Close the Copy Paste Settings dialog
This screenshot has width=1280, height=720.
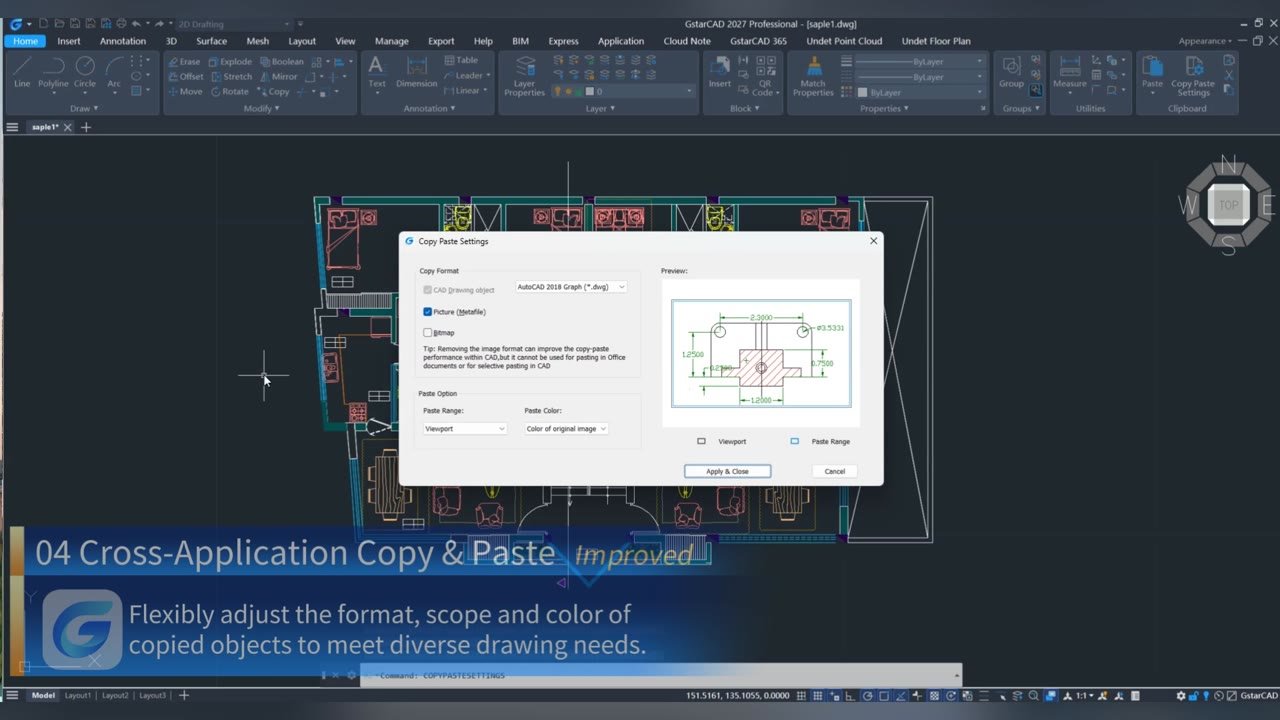pyautogui.click(x=873, y=241)
